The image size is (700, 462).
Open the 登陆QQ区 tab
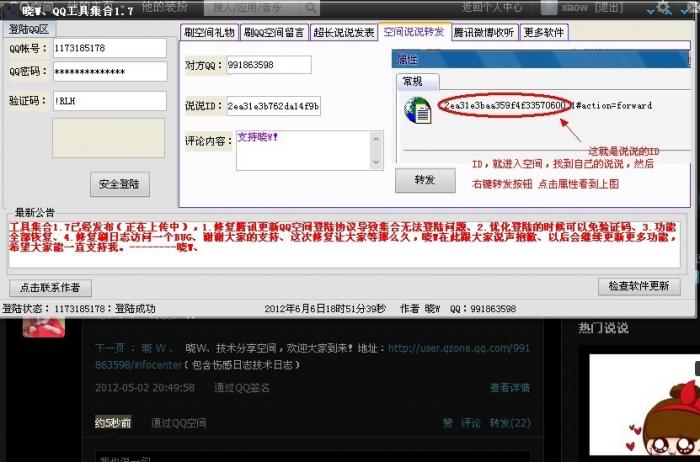tap(29, 29)
